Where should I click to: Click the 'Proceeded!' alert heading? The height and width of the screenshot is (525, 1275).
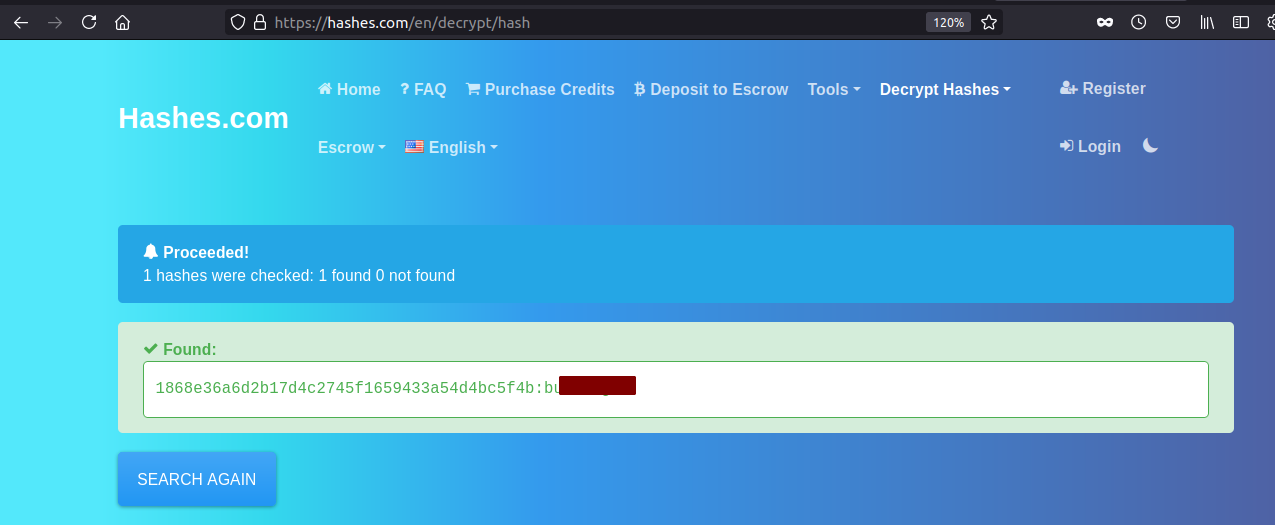[x=196, y=252]
